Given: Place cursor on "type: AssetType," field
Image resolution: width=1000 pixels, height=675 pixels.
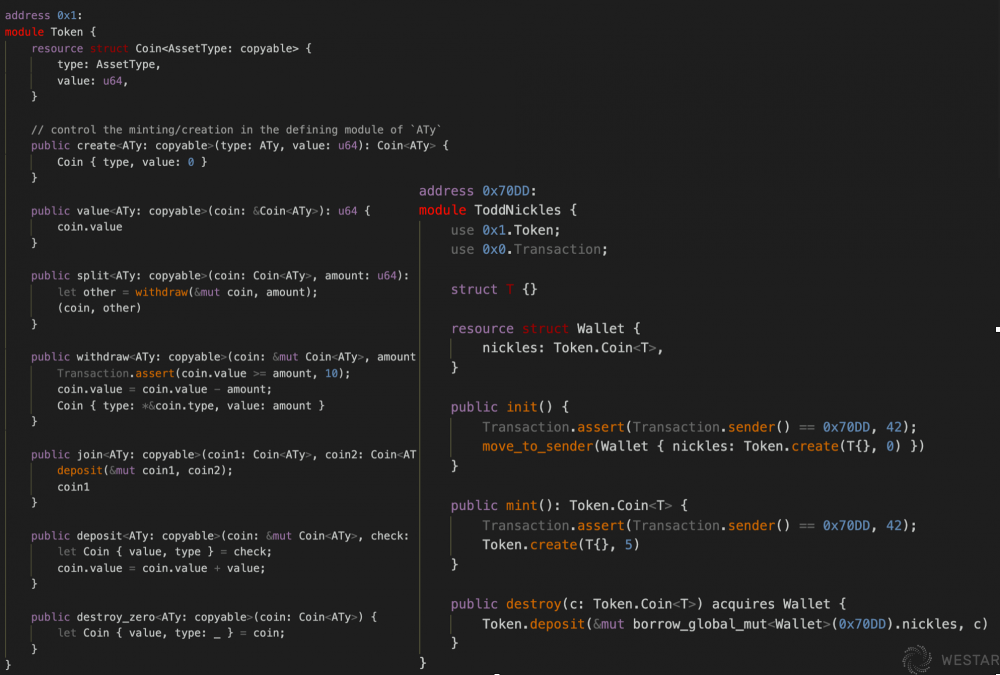Looking at the screenshot, I should (x=109, y=64).
